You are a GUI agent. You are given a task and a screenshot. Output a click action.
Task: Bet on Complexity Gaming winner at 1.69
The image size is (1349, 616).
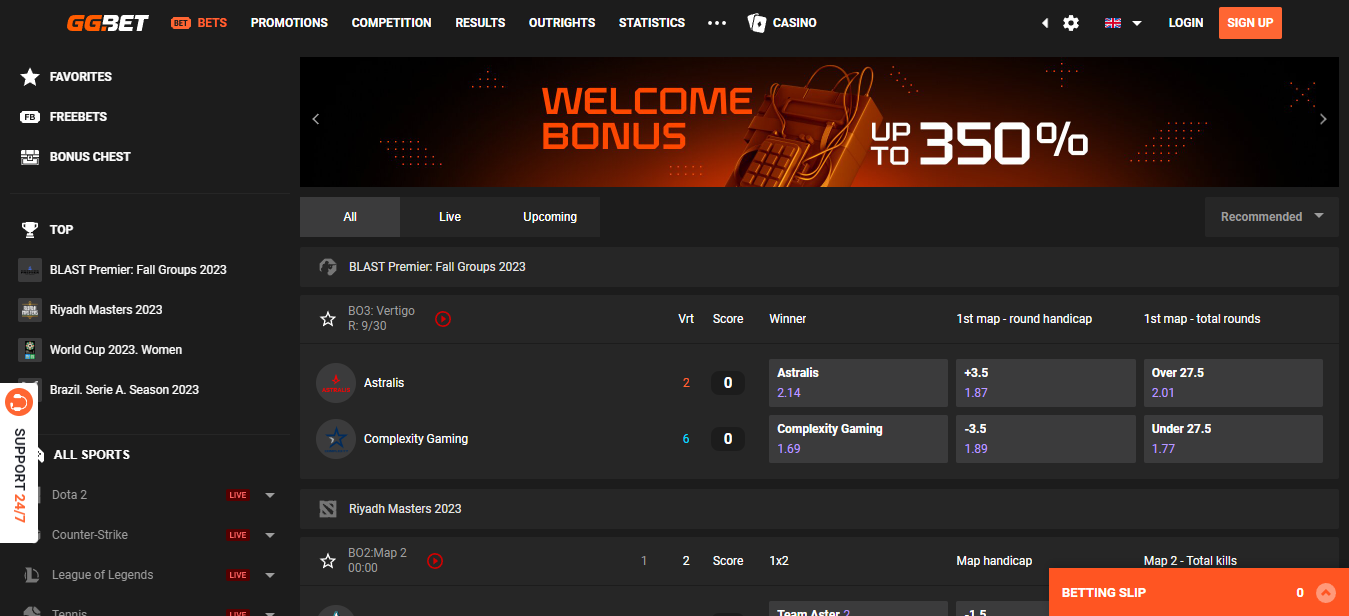(857, 439)
